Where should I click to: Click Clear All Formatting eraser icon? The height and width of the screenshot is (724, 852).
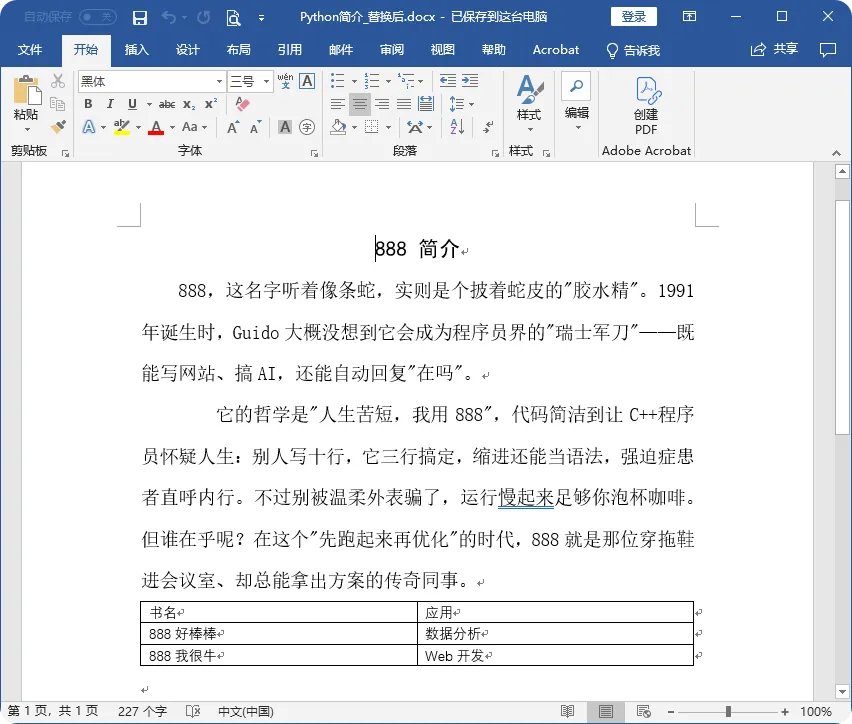pos(242,104)
